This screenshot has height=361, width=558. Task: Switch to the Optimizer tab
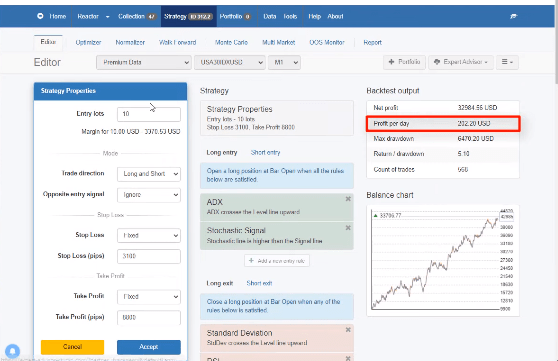(x=88, y=42)
